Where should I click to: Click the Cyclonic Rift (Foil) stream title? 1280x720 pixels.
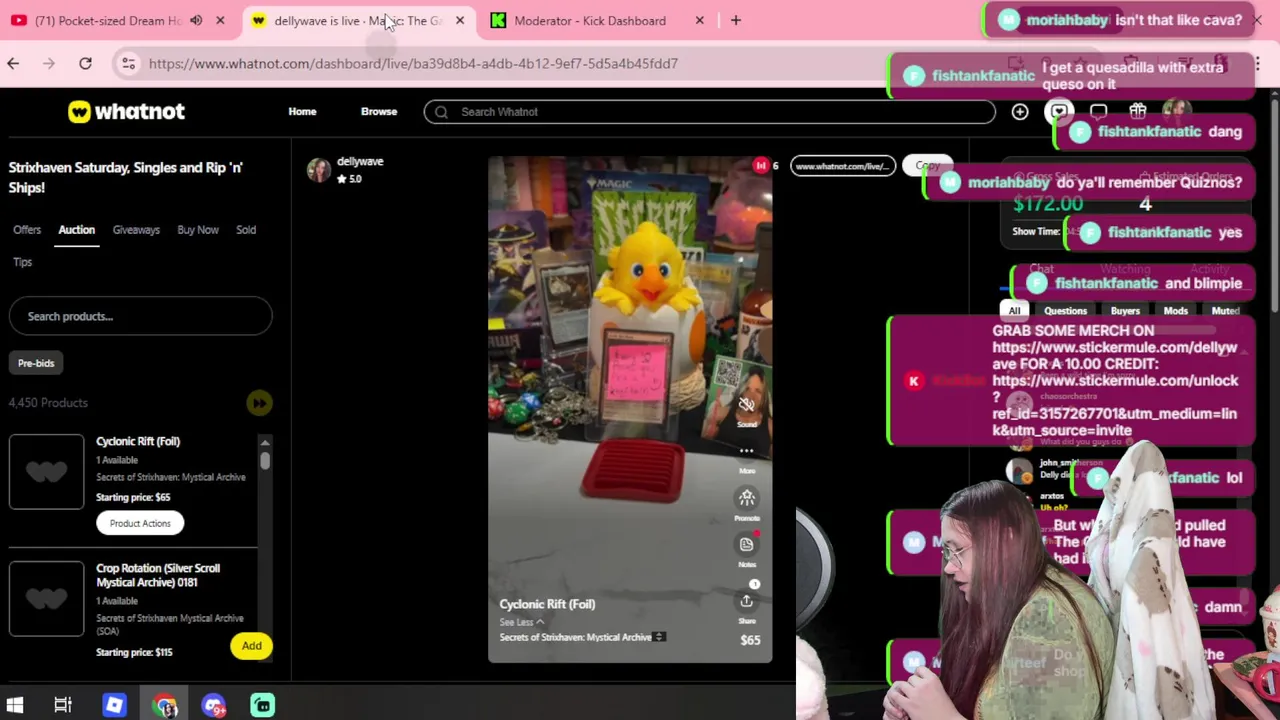[x=547, y=604]
